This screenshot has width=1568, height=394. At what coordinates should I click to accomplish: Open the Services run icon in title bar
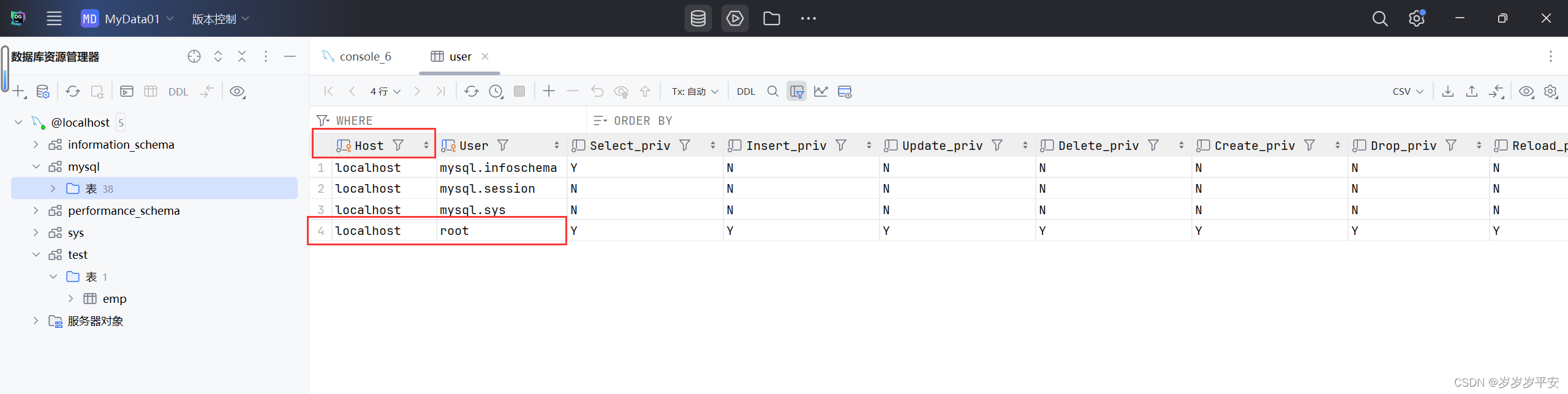734,18
